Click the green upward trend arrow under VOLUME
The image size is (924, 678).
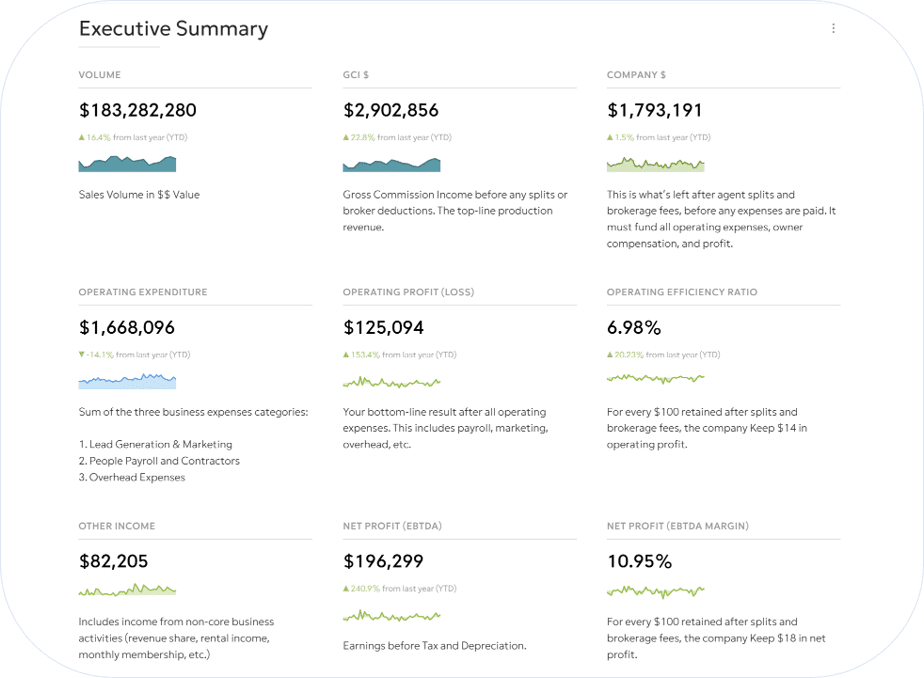point(82,135)
